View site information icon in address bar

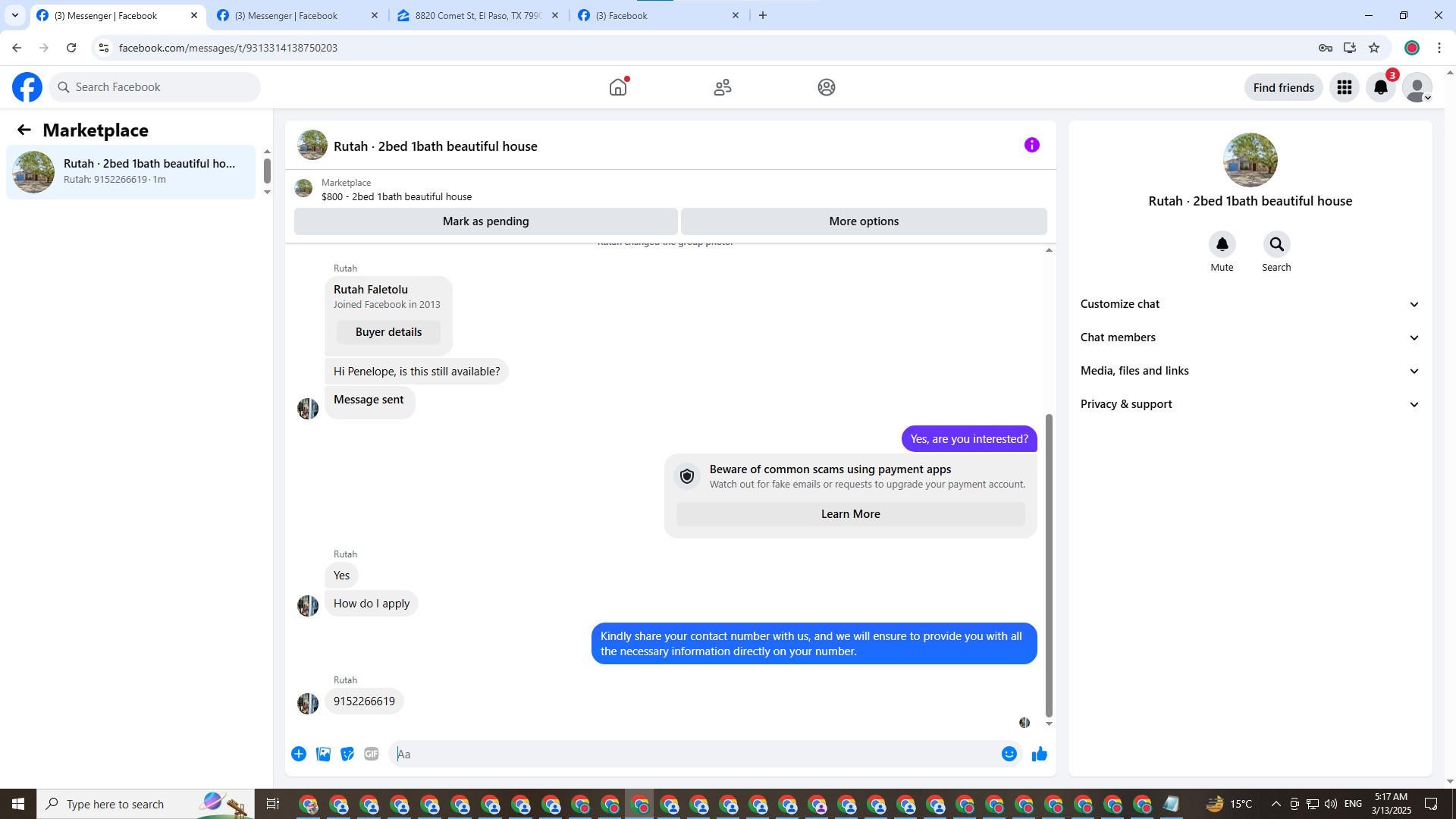click(x=104, y=48)
